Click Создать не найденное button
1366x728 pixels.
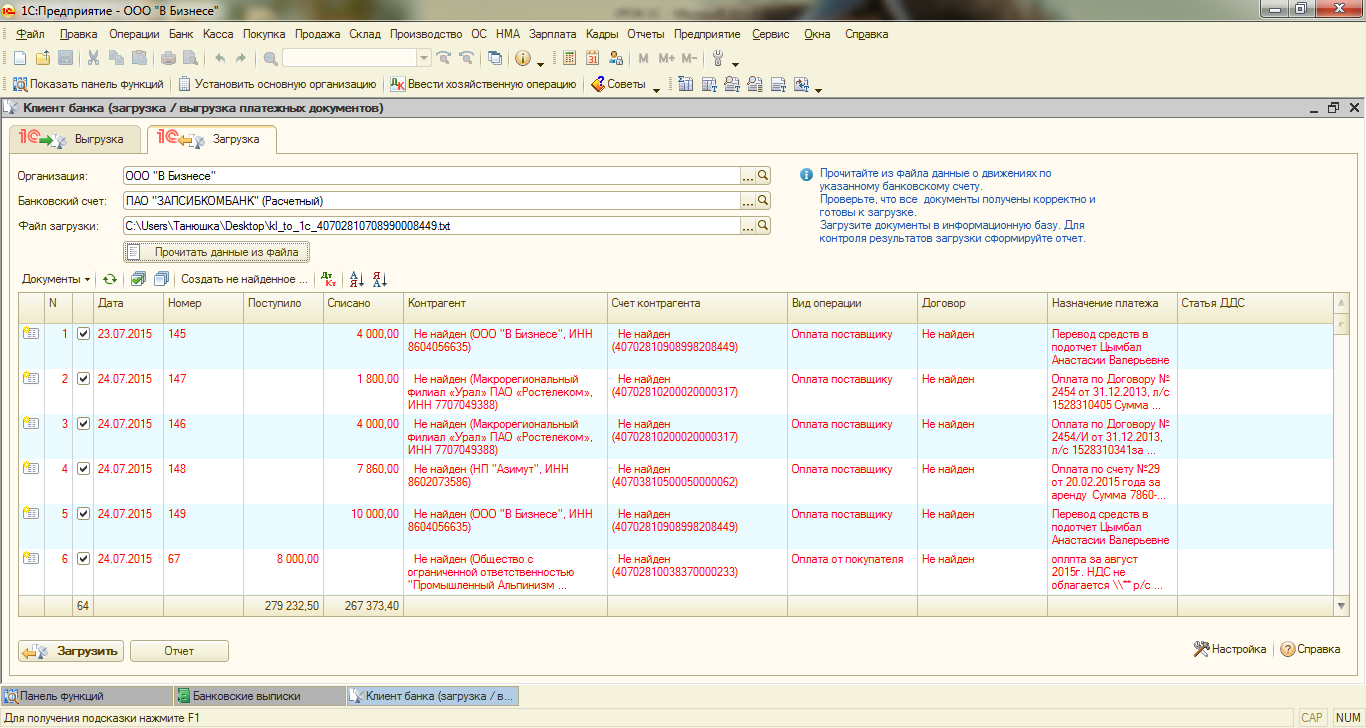point(244,280)
